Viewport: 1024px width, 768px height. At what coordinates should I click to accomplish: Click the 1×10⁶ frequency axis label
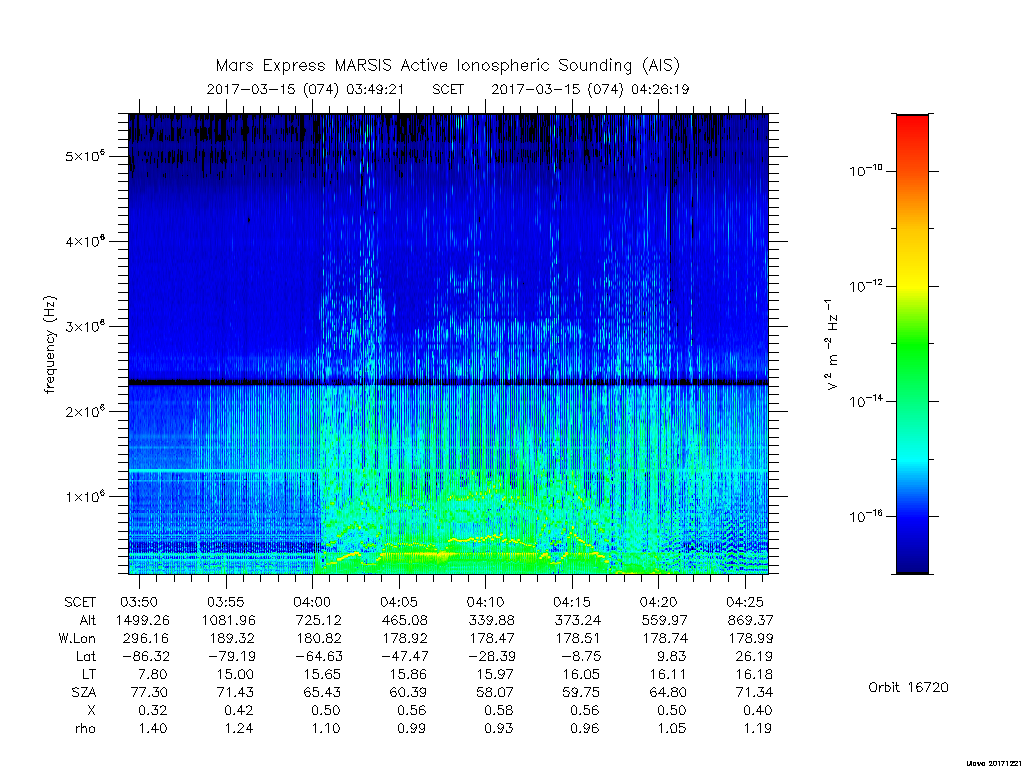pos(85,496)
